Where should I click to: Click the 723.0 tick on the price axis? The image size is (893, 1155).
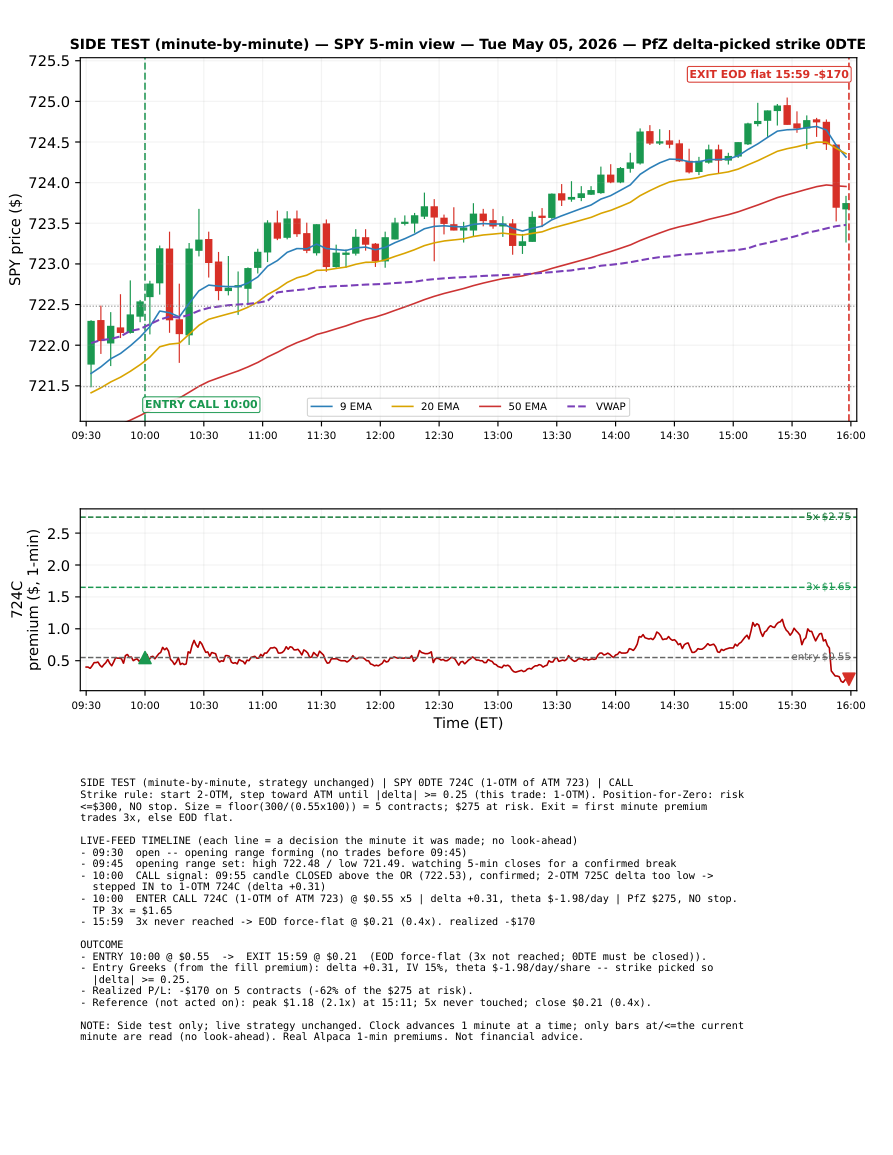49,264
